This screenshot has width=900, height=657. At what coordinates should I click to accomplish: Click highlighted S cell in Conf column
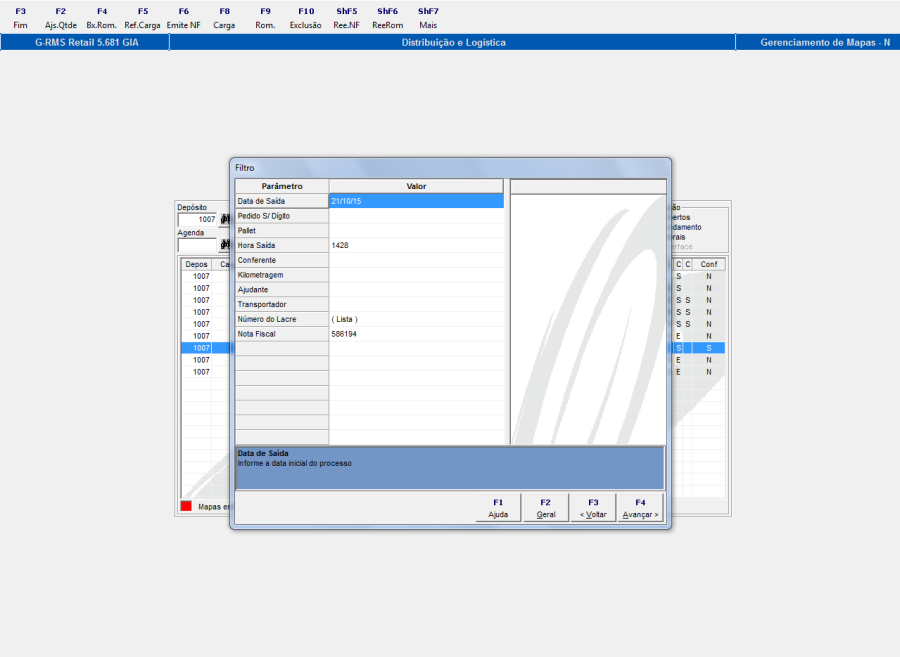(709, 348)
